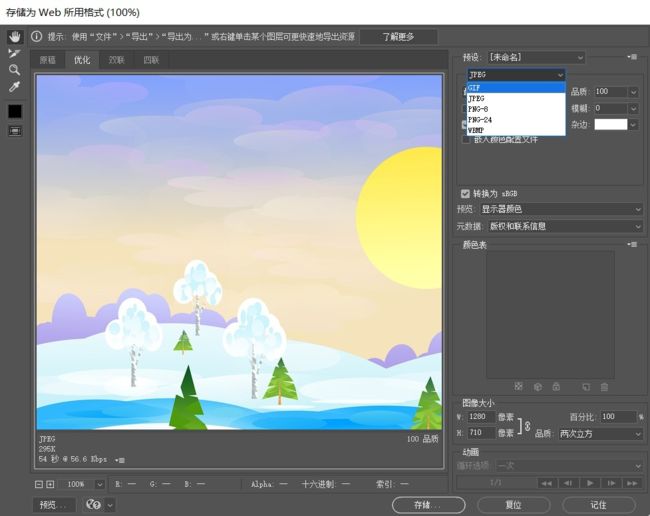This screenshot has height=516, width=650.
Task: Open browser preview selection dropdown arrow
Action: 110,505
